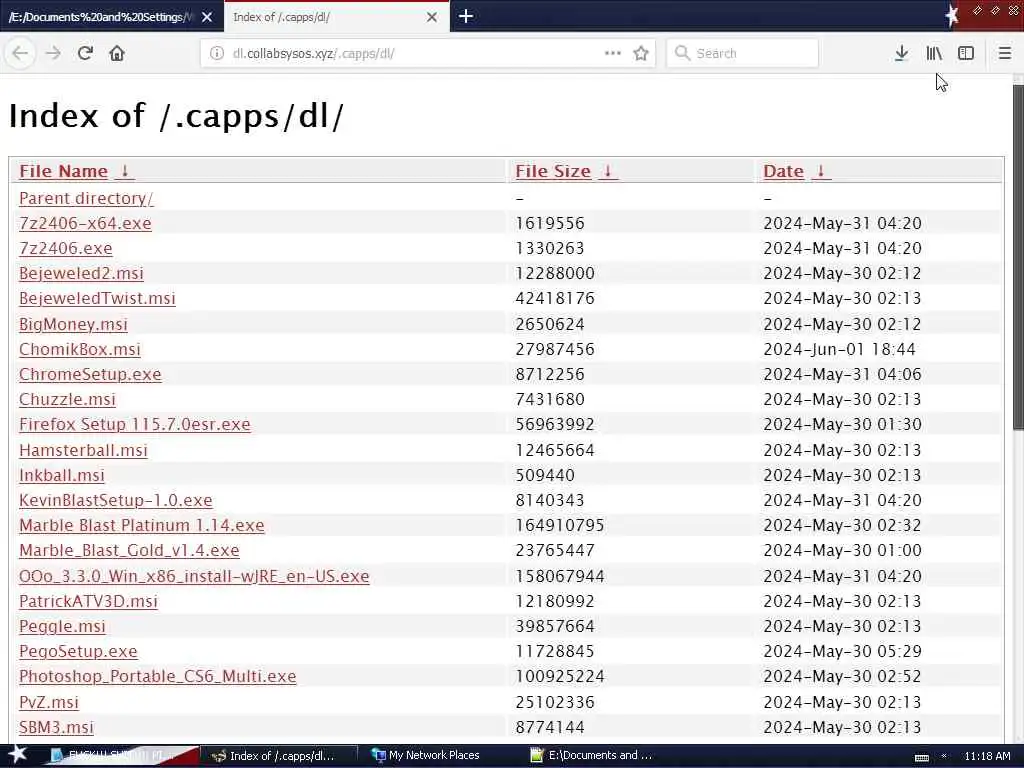
Task: Open the Chuzzle.msi link
Action: pos(67,399)
